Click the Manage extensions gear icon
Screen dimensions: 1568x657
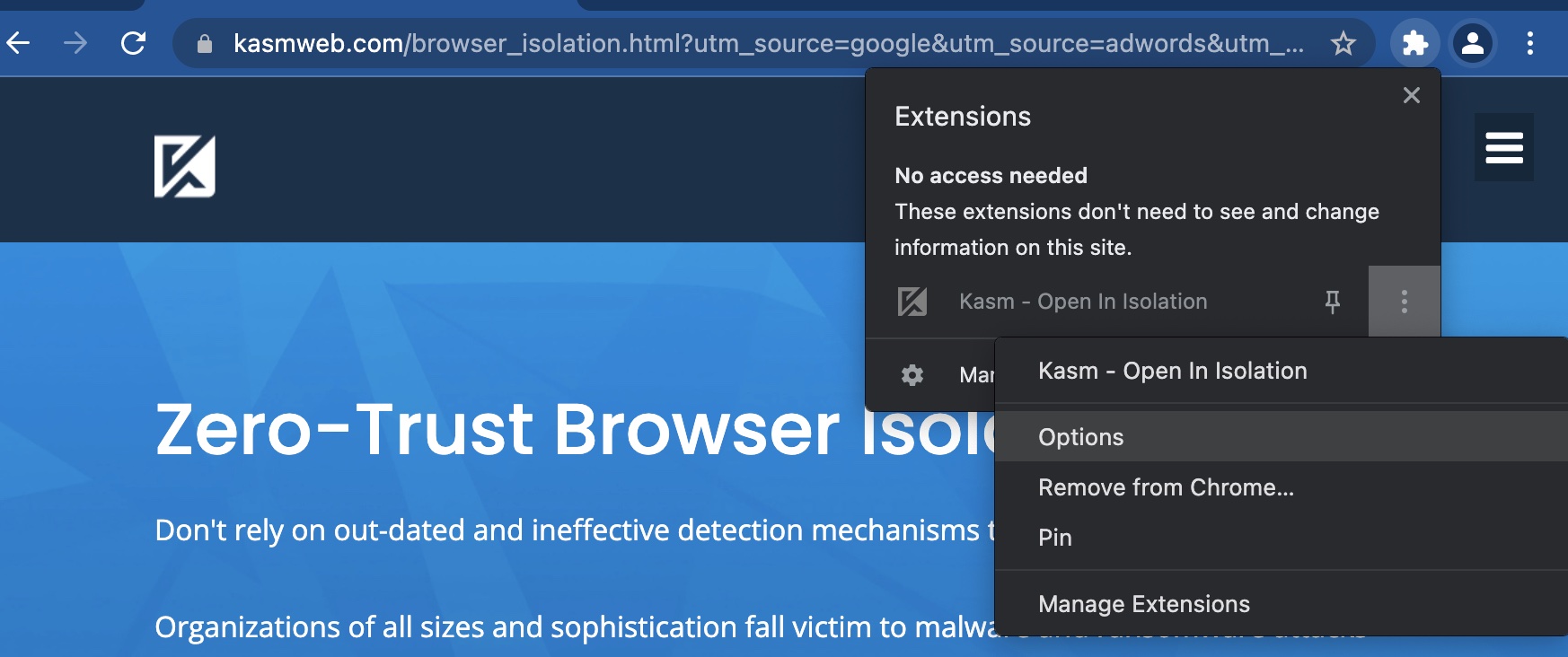912,375
